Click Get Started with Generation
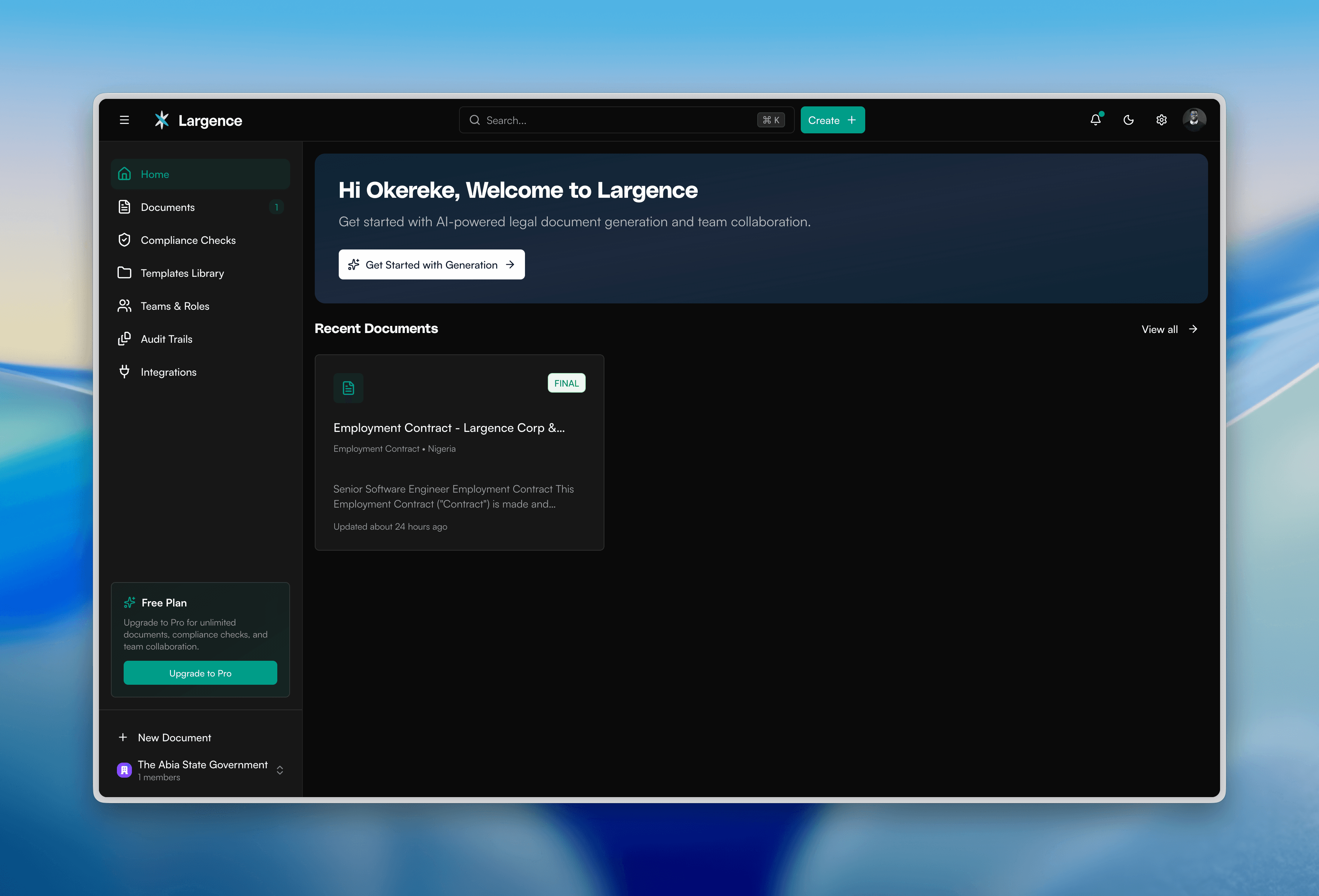Screen dimensions: 1319x896 tap(431, 264)
